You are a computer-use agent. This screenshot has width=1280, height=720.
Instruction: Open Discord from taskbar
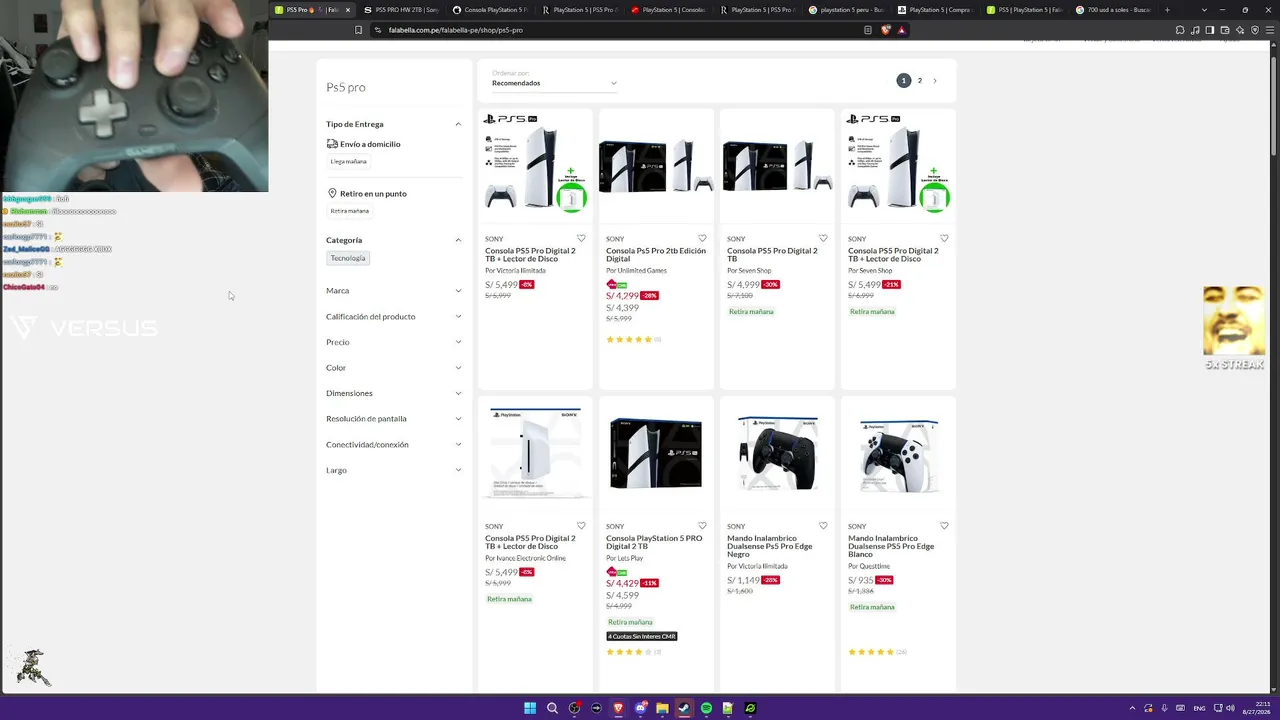click(640, 708)
